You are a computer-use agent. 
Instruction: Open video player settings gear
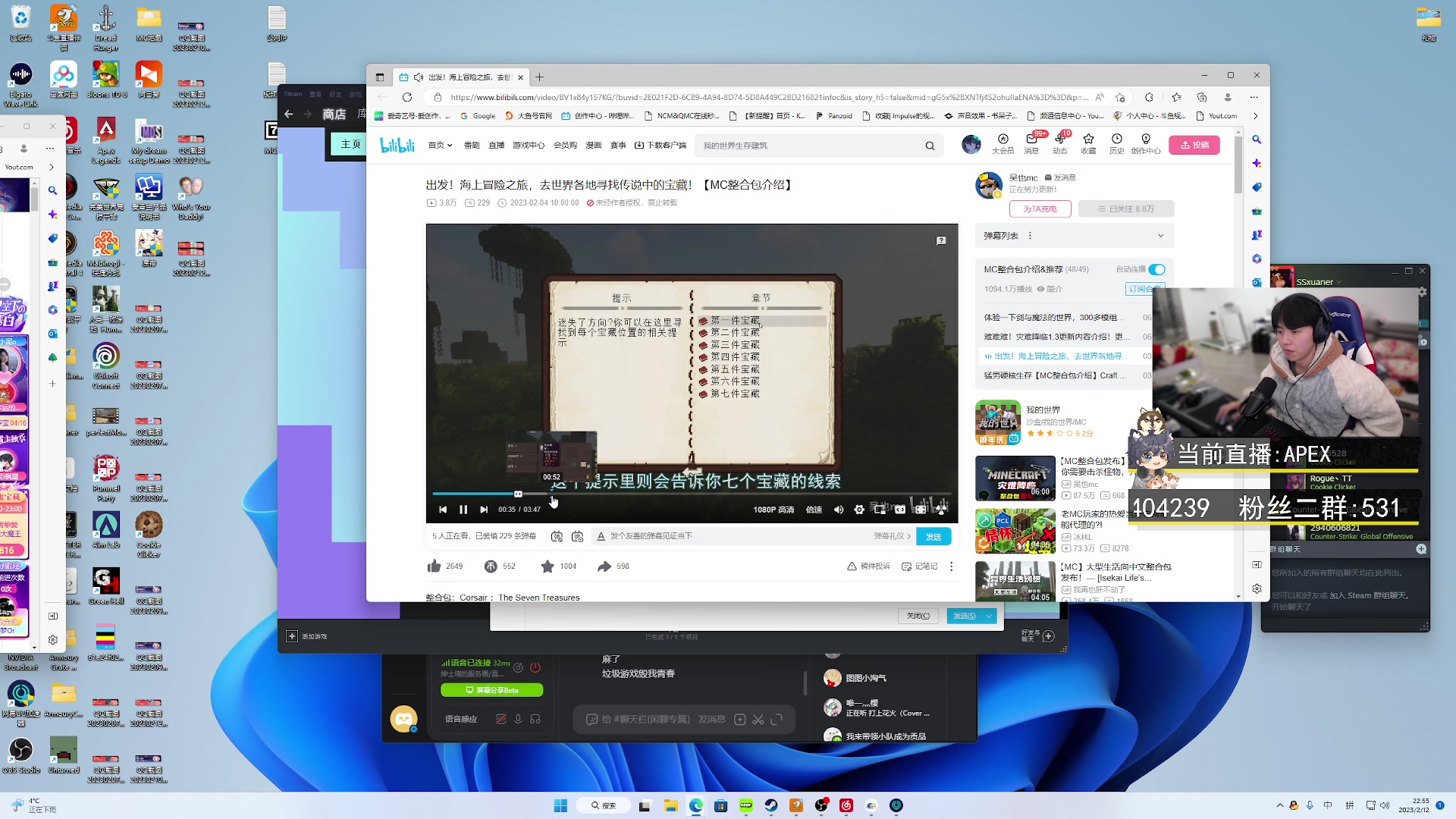click(x=859, y=510)
